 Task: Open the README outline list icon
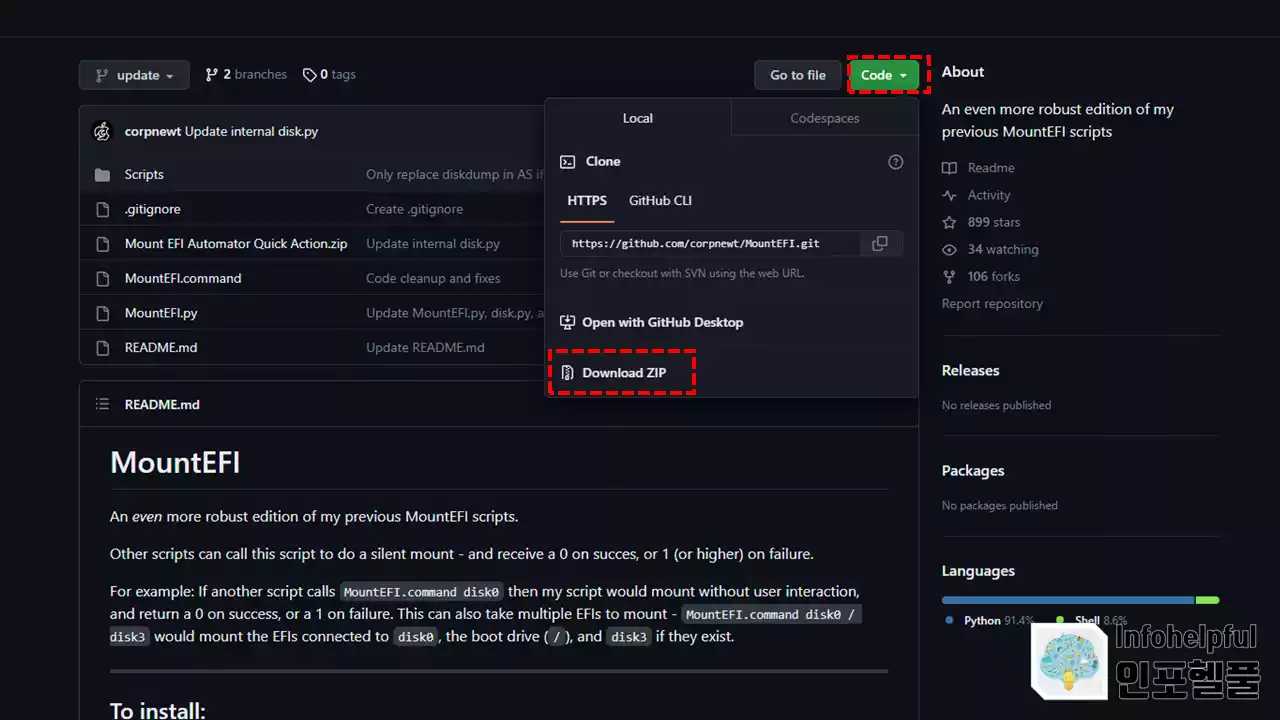pyautogui.click(x=102, y=405)
